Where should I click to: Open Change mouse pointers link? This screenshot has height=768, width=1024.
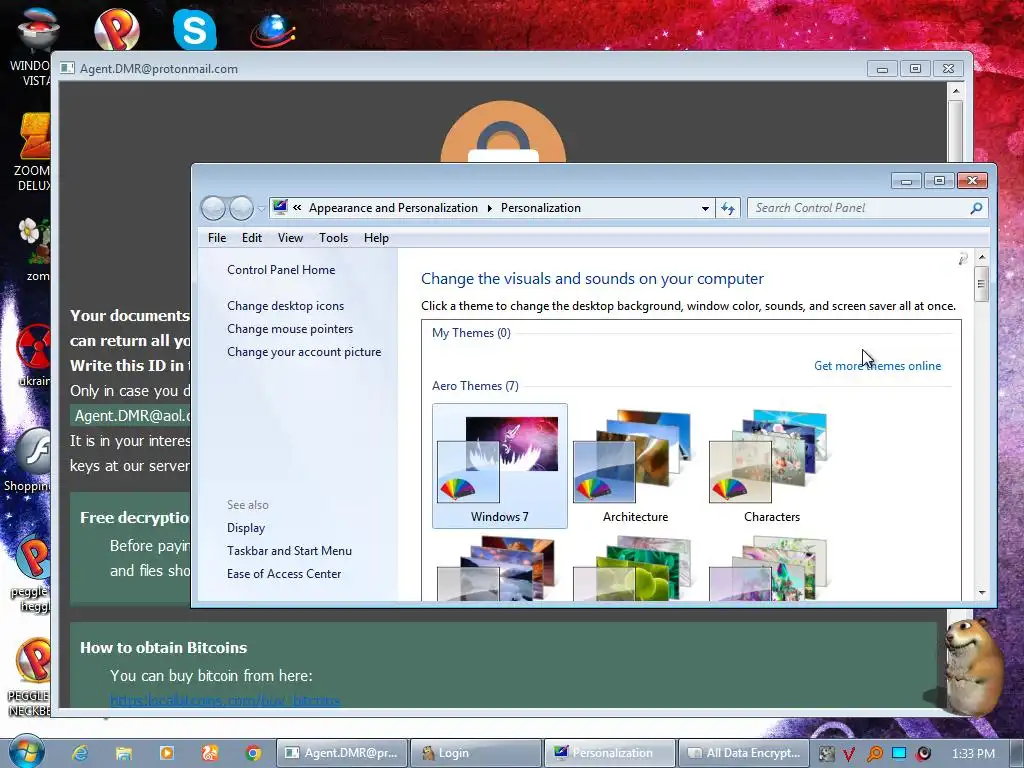pos(290,328)
